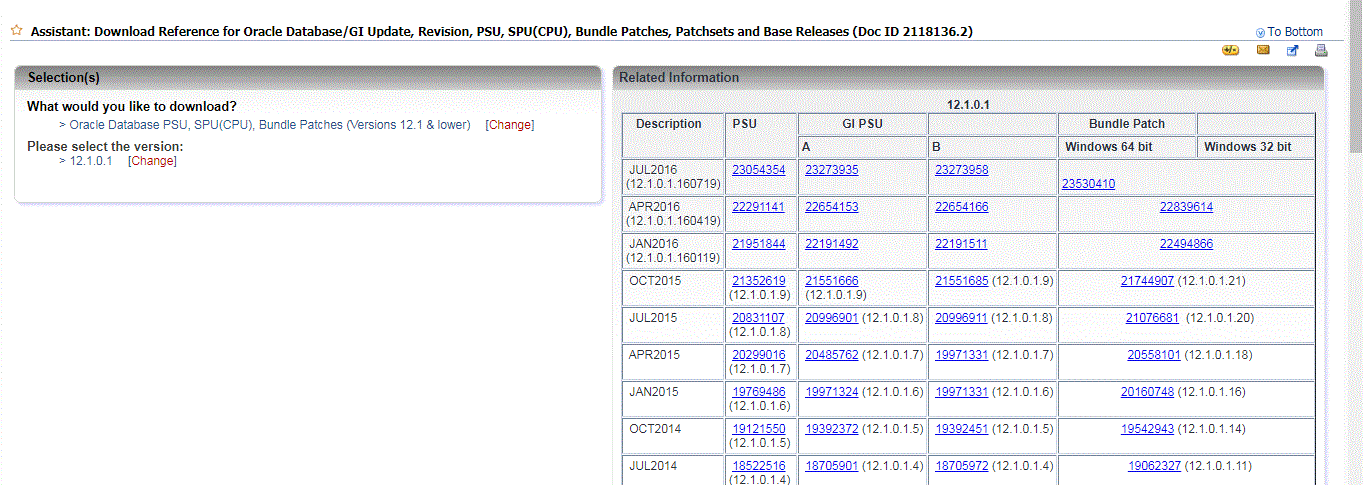This screenshot has width=1363, height=485.
Task: Click the To Bottom arrow icon
Action: click(1260, 33)
